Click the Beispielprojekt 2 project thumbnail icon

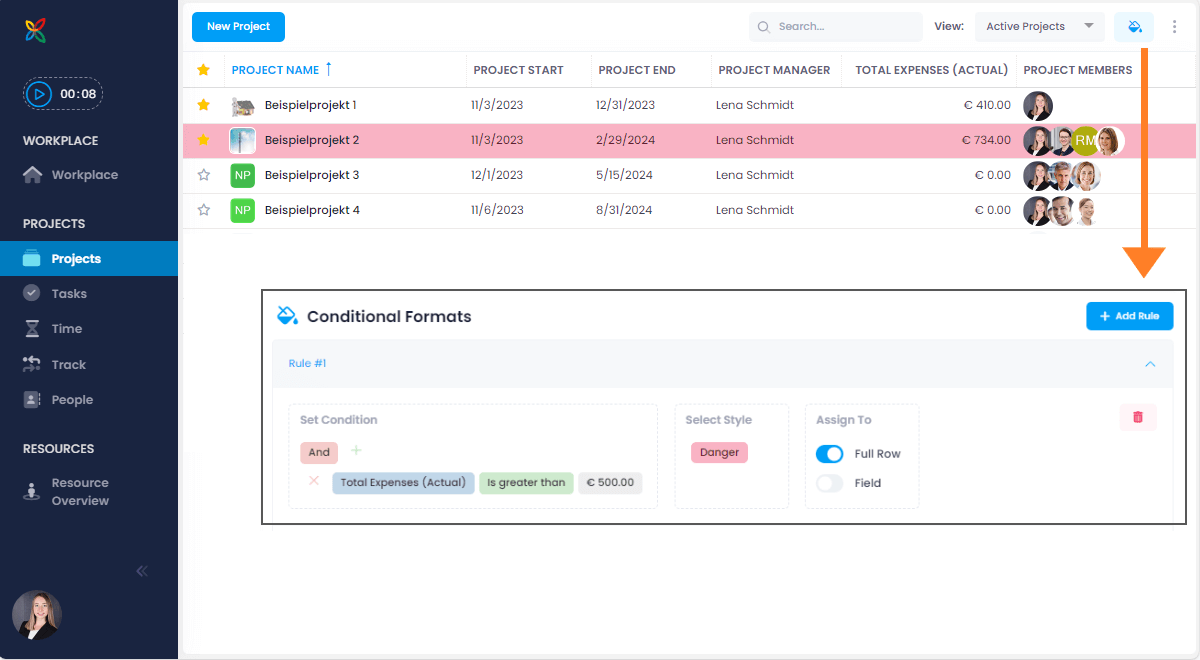[x=243, y=140]
